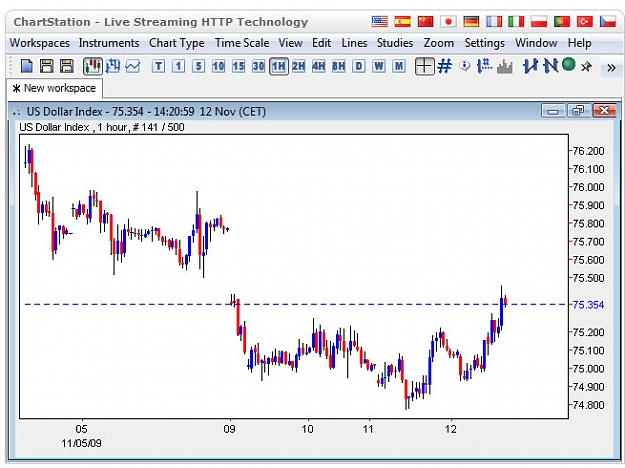The width and height of the screenshot is (625, 468).
Task: Click the second blue zigzag line icon
Action: (x=550, y=66)
